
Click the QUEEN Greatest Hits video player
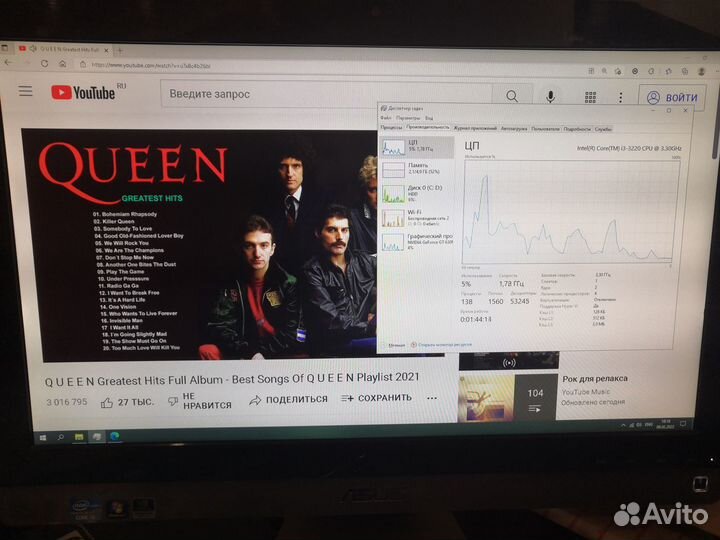coord(199,244)
